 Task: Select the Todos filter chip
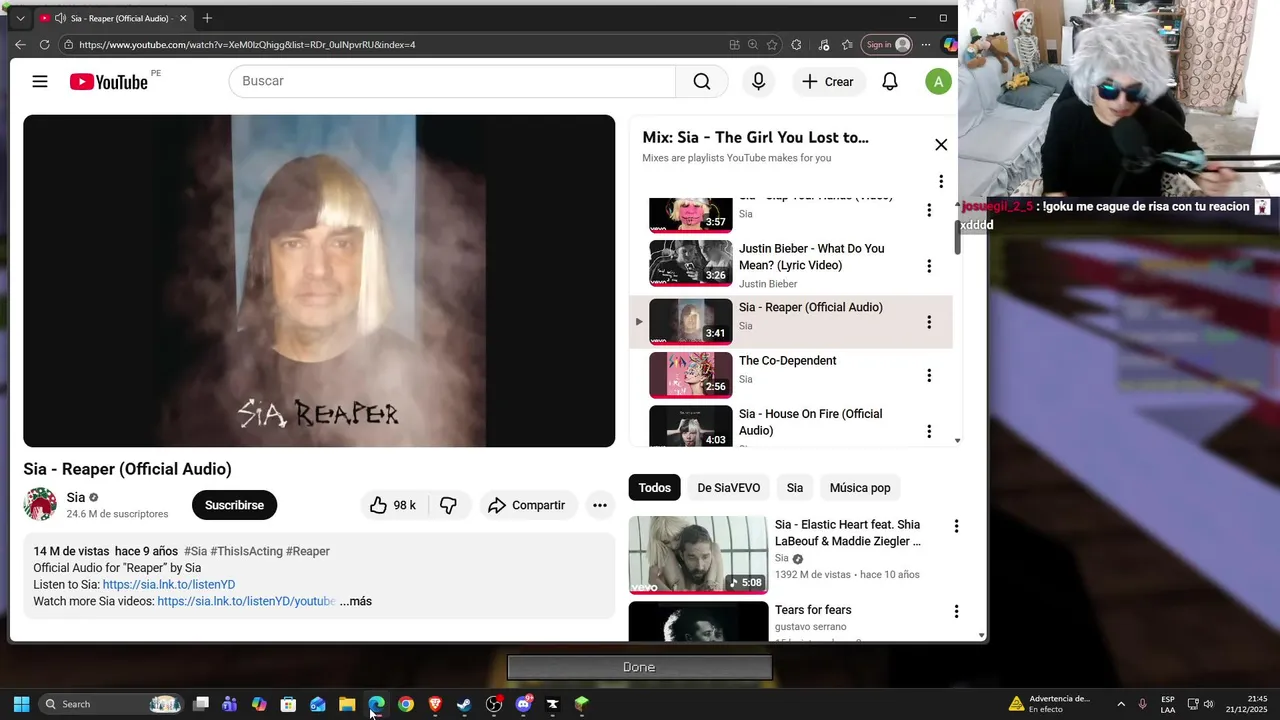click(655, 488)
